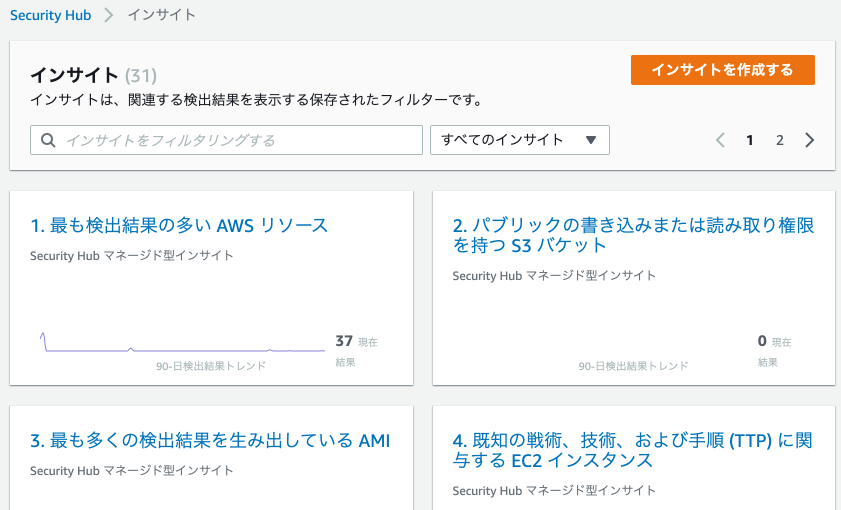841x510 pixels.
Task: Click the 37 result count in insight 1
Action: click(x=344, y=341)
